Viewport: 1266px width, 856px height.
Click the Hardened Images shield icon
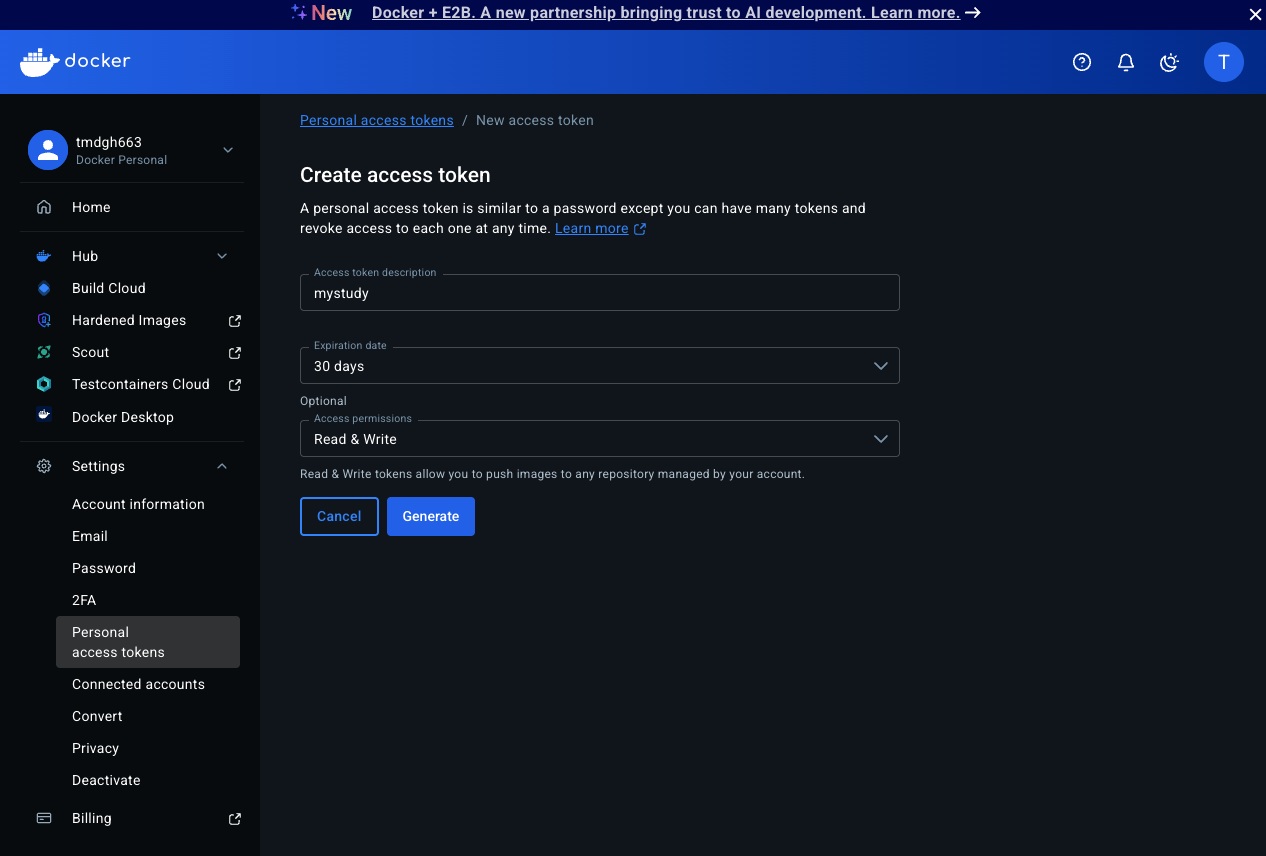(44, 320)
